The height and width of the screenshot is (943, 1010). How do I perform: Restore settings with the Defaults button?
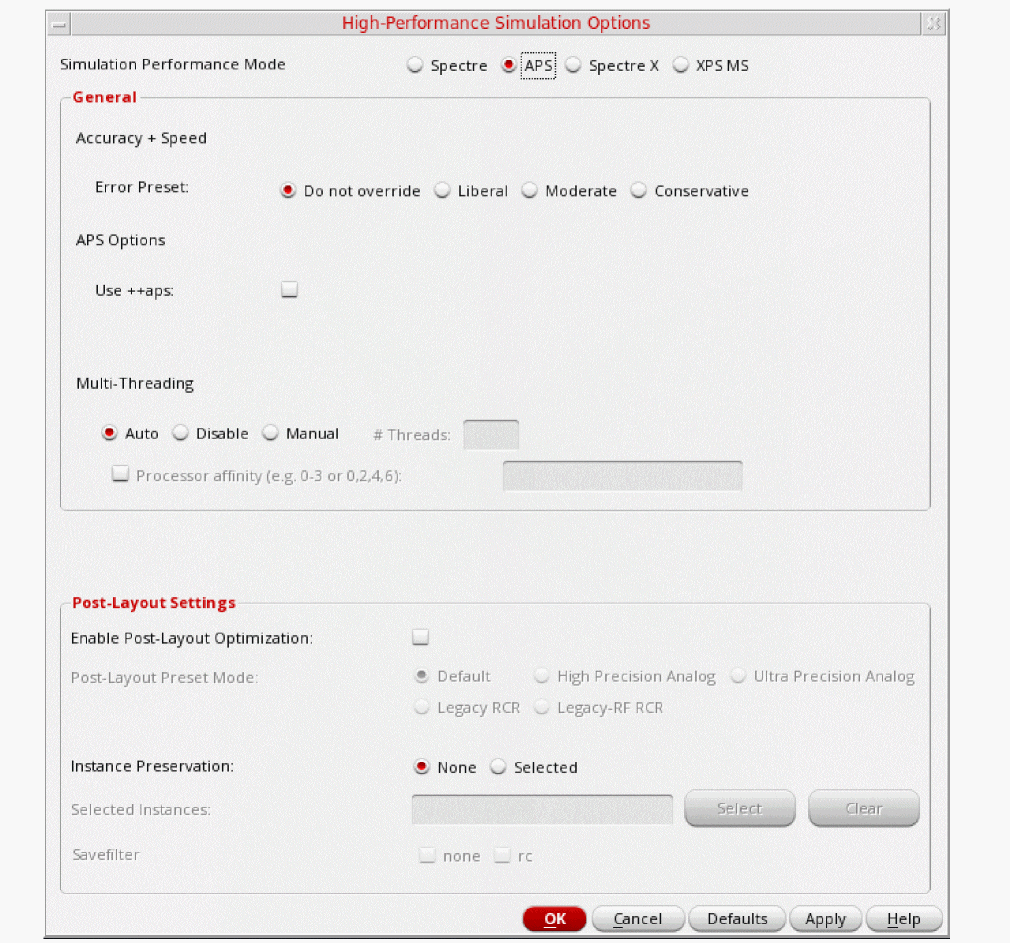point(737,919)
